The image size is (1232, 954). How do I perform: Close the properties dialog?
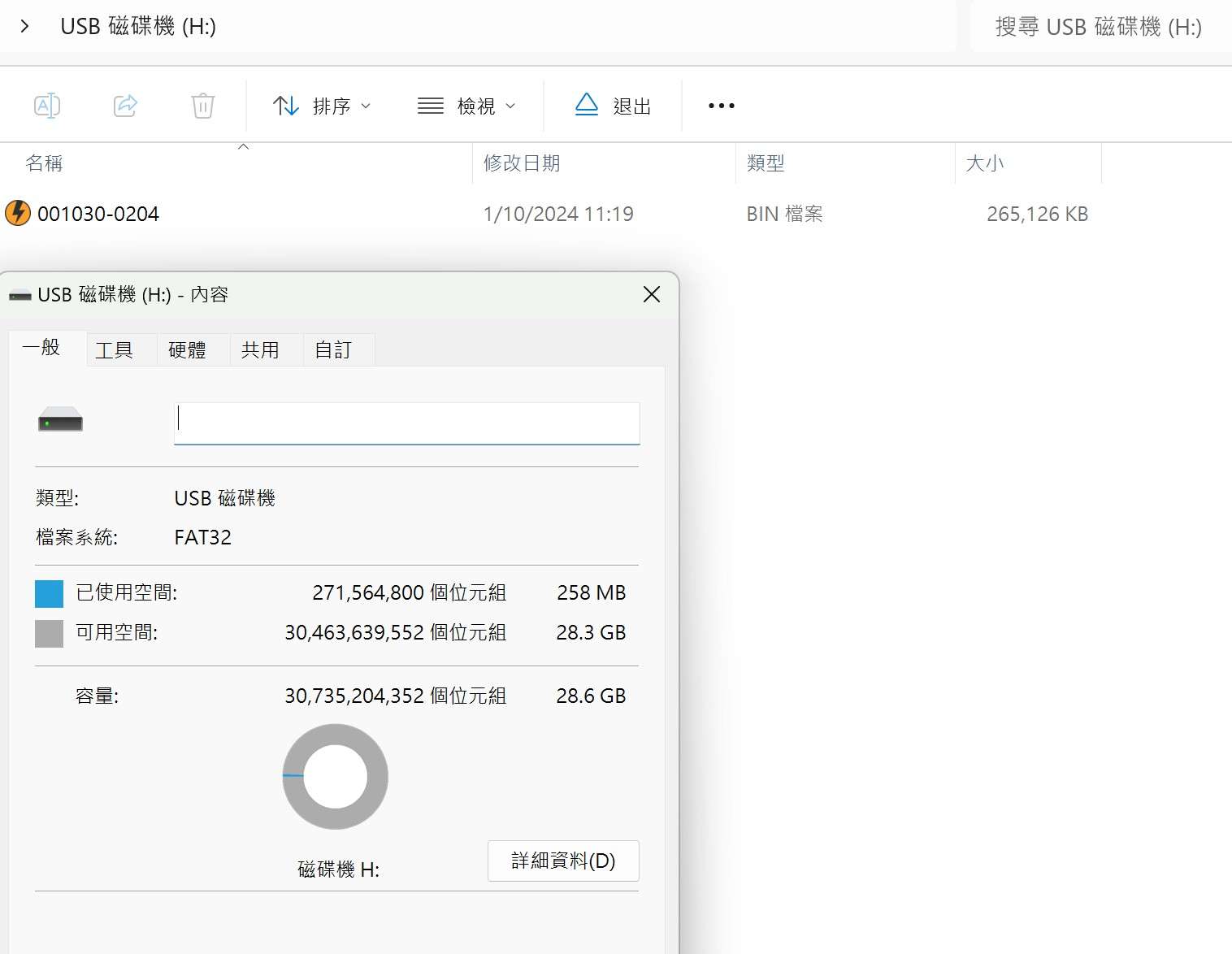pos(652,294)
